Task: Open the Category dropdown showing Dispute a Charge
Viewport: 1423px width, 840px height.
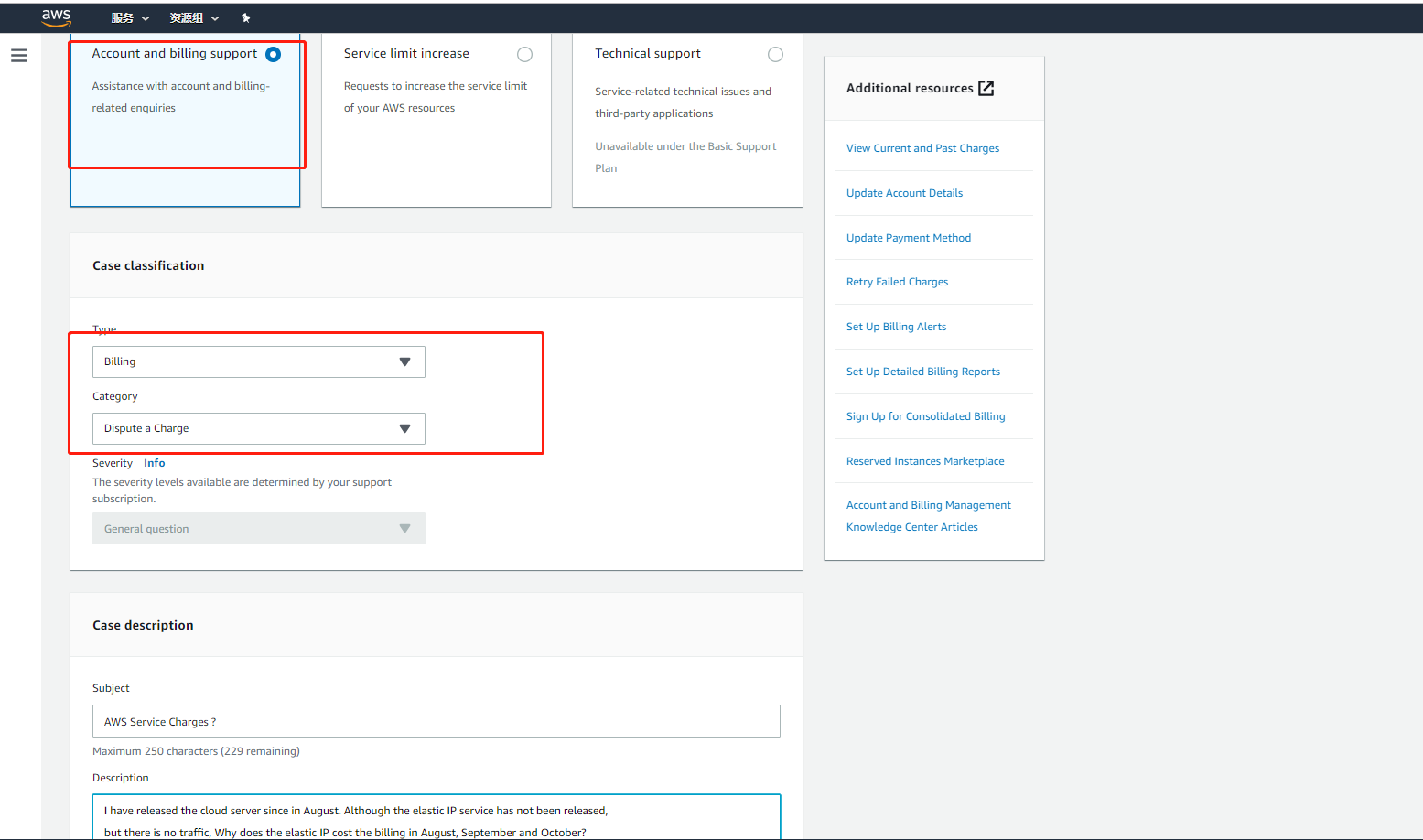Action: coord(259,428)
